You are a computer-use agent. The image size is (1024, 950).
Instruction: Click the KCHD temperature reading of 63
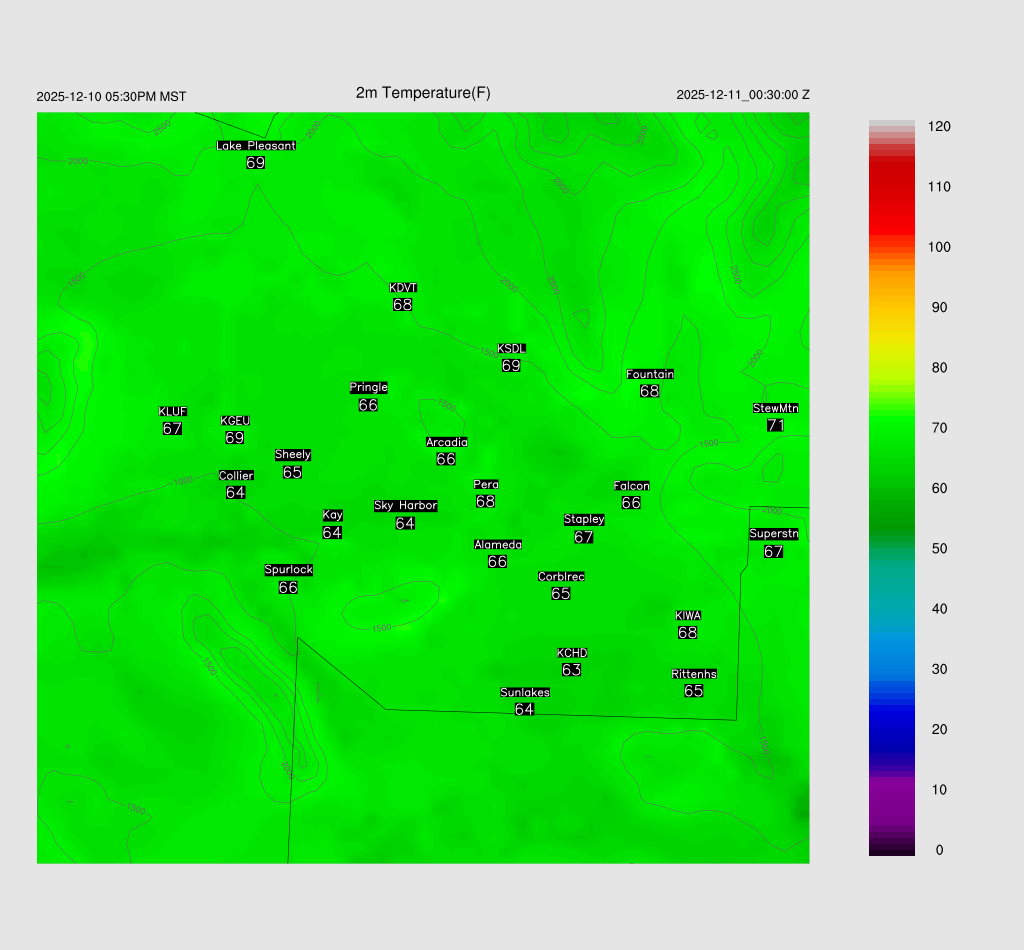[571, 670]
